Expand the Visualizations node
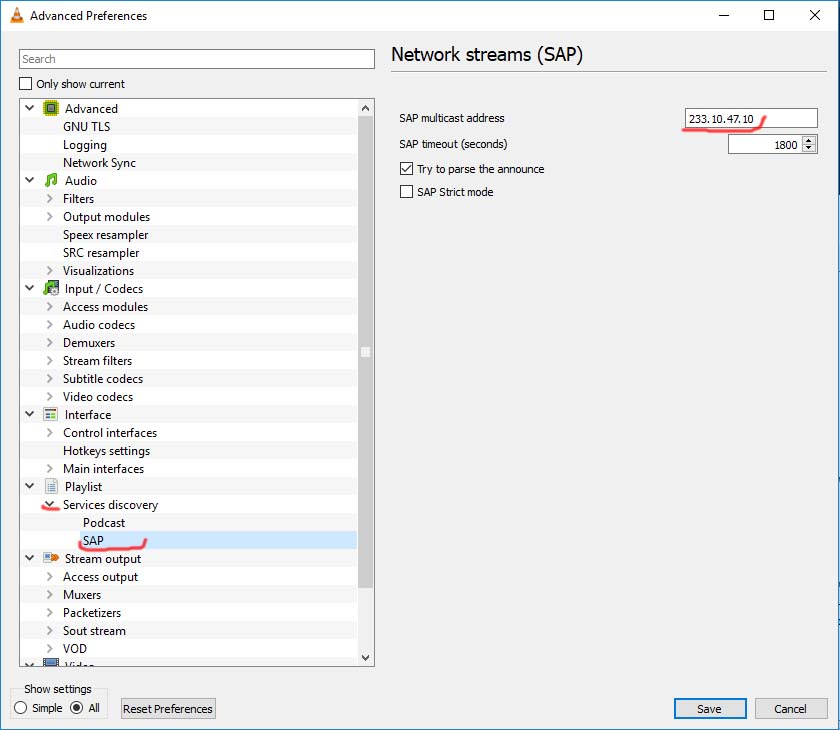 [50, 270]
